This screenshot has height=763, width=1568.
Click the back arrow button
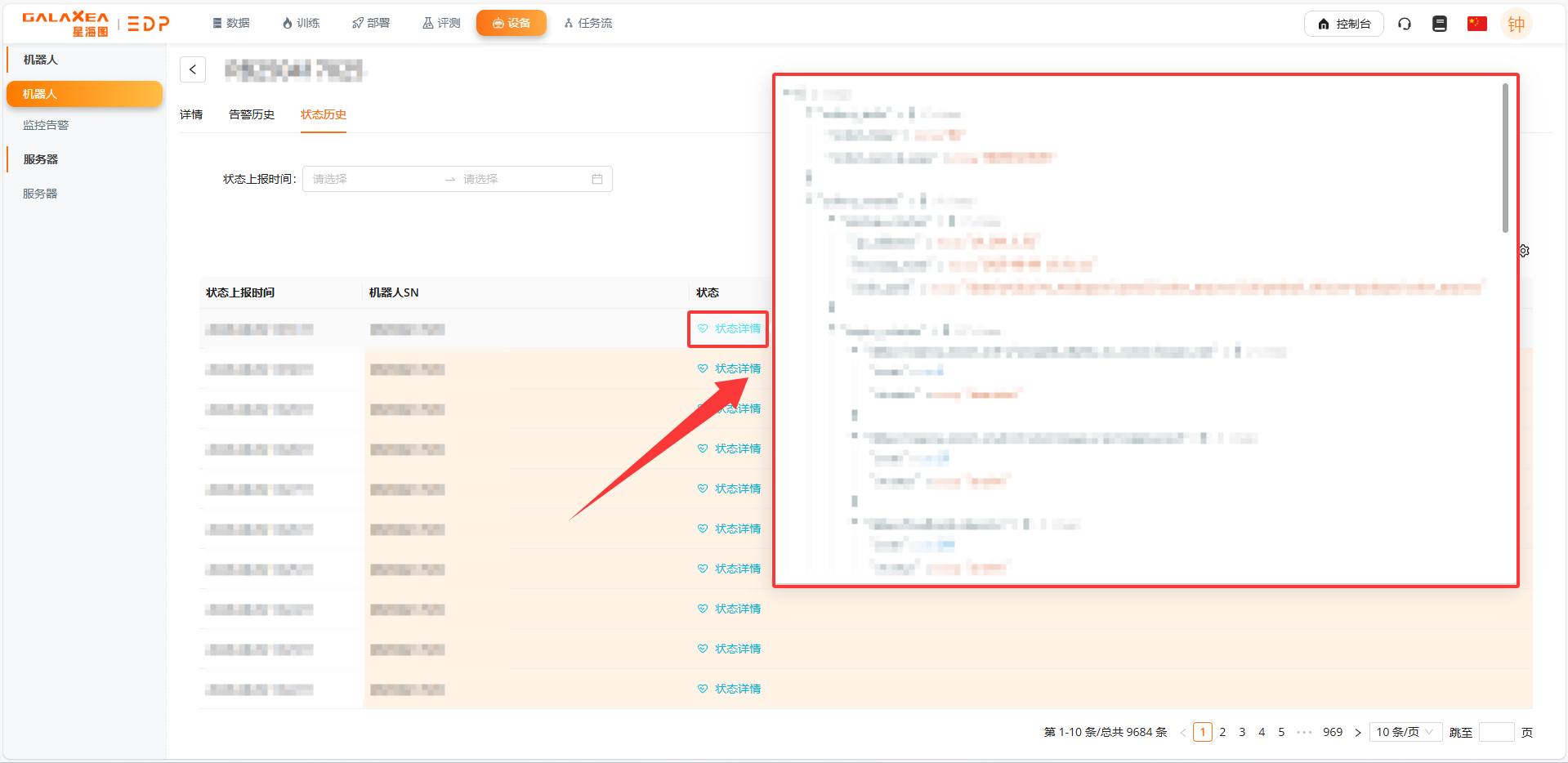click(193, 69)
